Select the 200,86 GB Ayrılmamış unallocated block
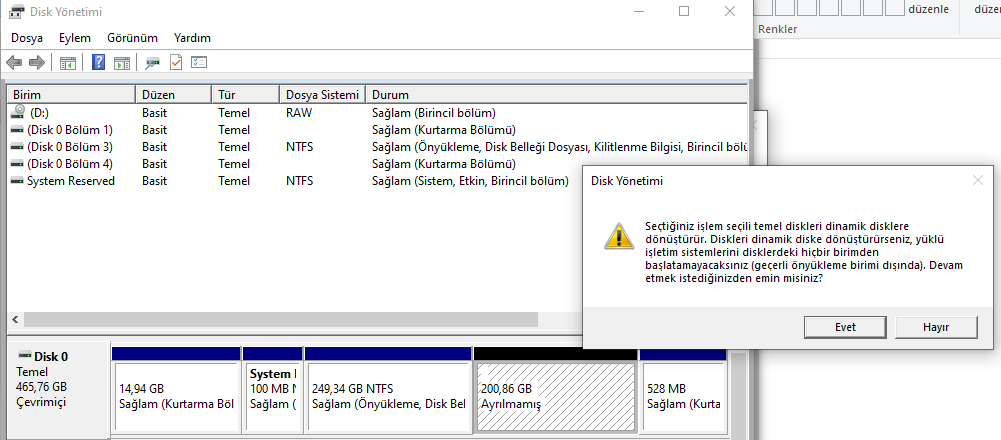1001x440 pixels. point(555,390)
